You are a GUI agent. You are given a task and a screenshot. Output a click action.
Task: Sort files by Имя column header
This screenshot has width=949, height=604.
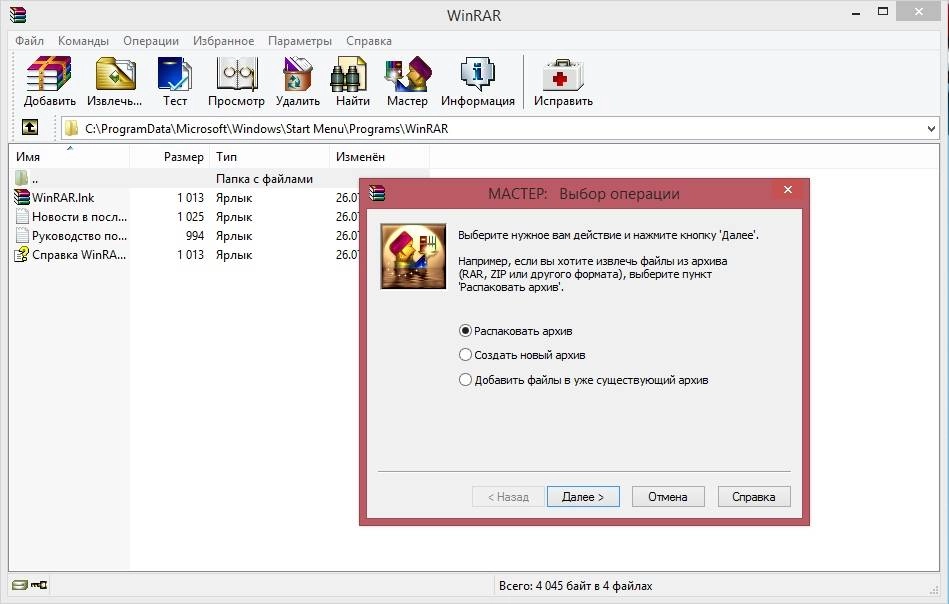coord(69,157)
